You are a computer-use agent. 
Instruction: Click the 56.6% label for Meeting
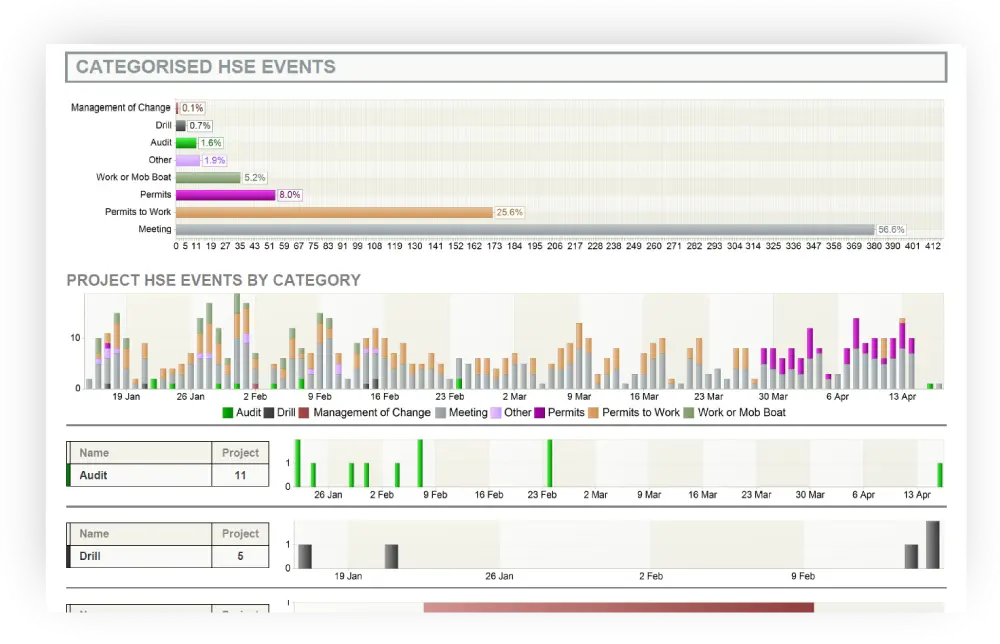coord(891,230)
